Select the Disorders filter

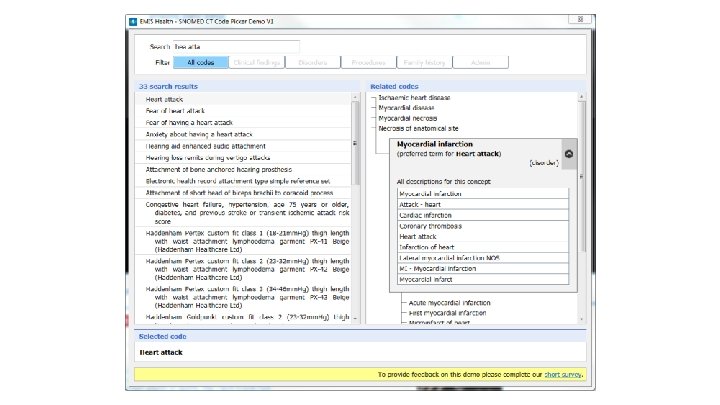click(x=313, y=62)
